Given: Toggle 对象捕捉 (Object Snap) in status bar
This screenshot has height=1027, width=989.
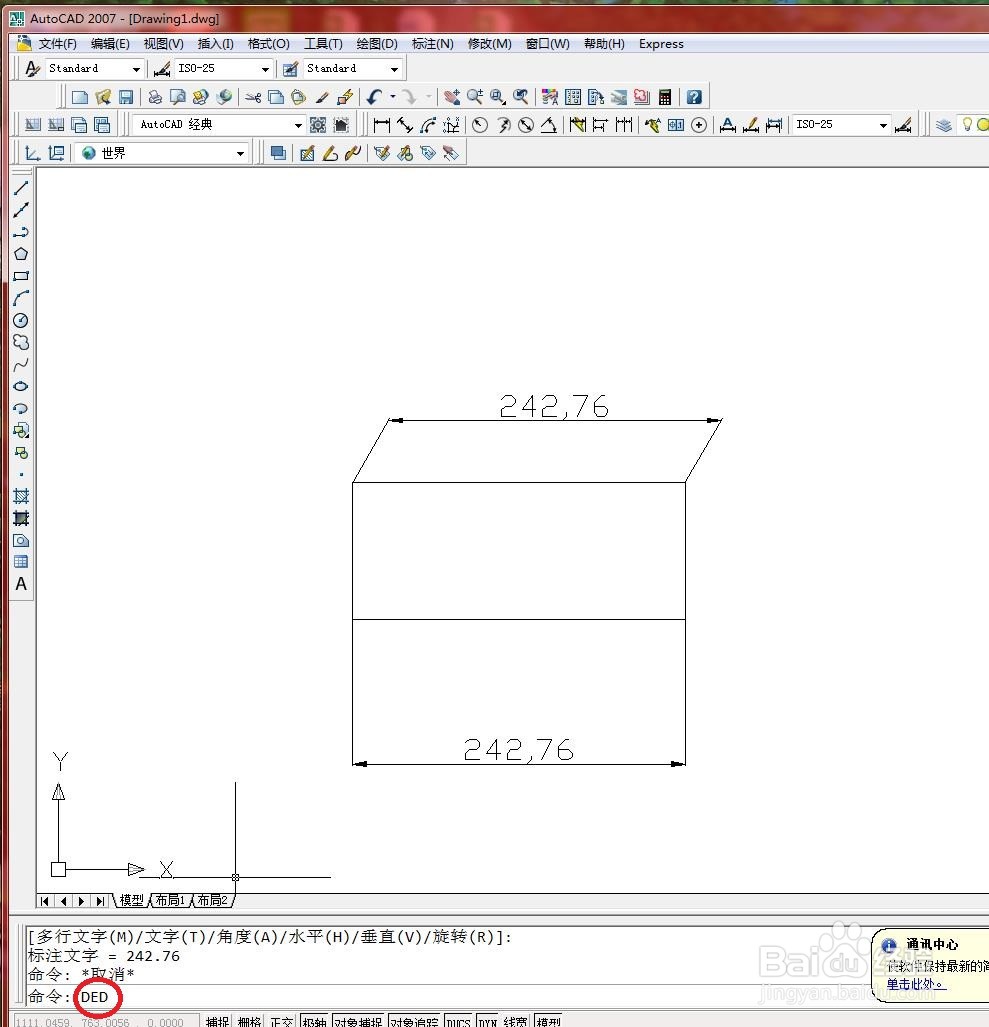Looking at the screenshot, I should coord(358,1021).
